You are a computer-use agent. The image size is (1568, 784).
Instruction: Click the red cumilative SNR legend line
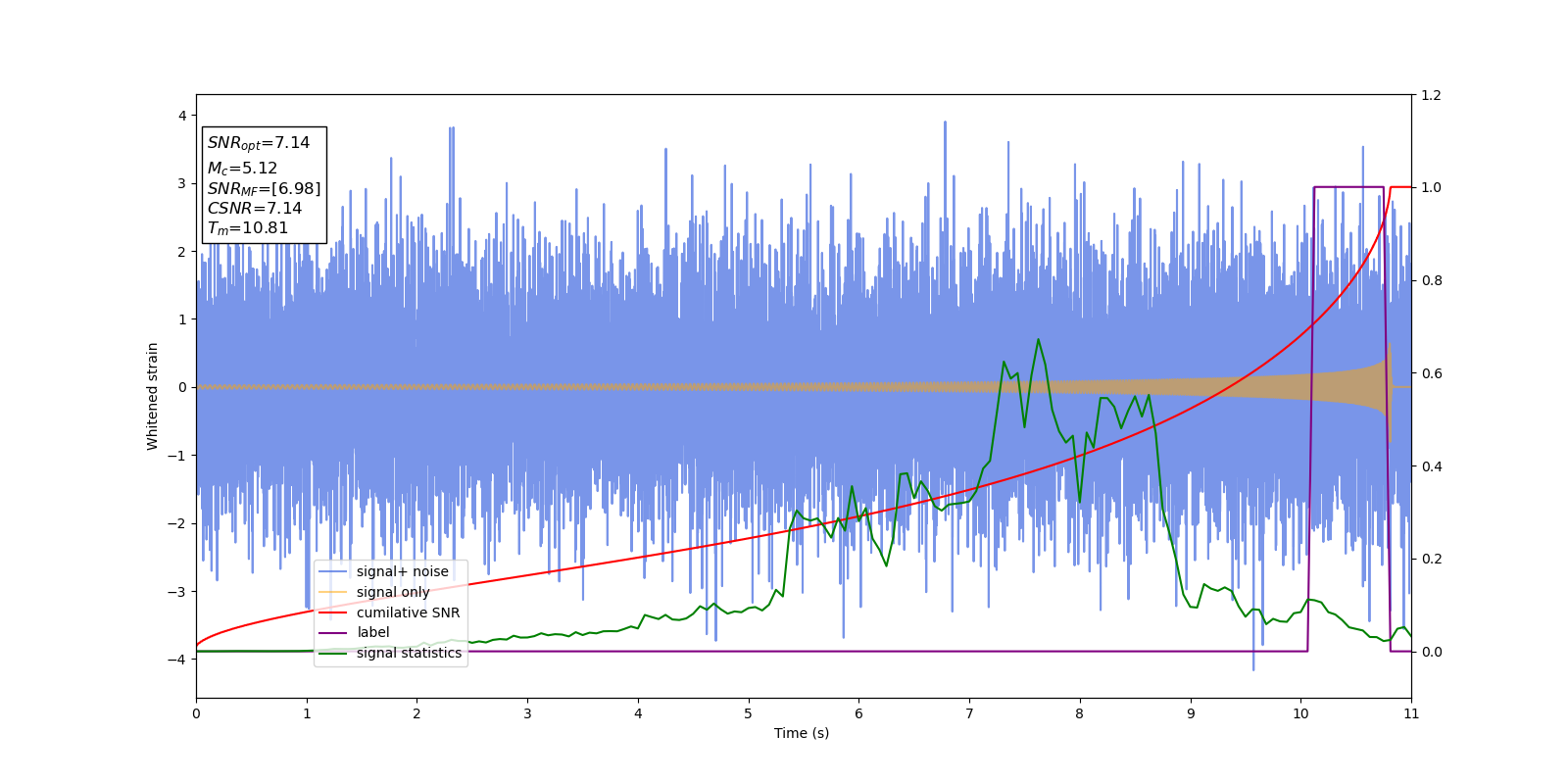[x=333, y=612]
